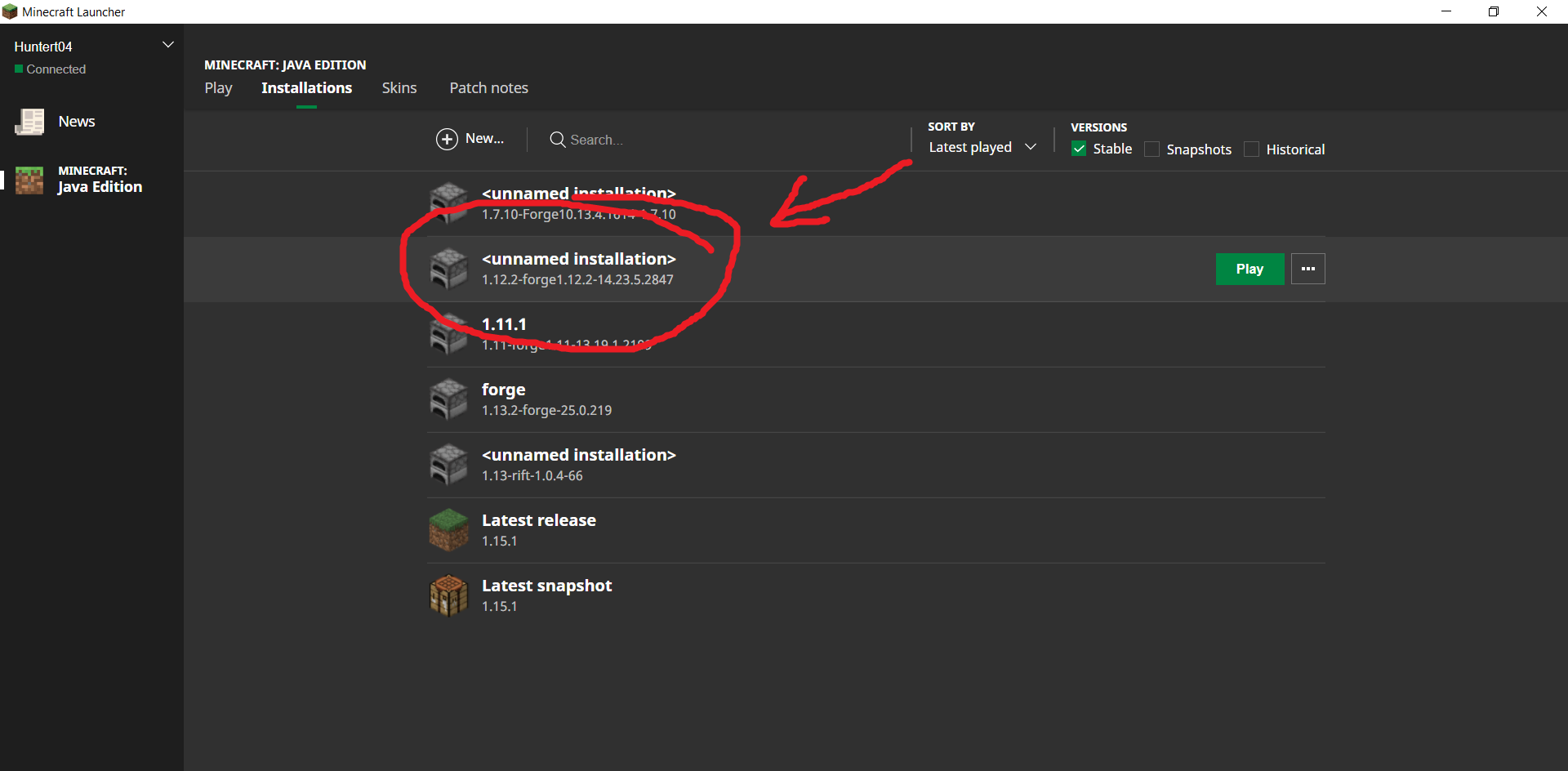Enable the Historical versions checkbox
This screenshot has height=771, width=1568.
(1251, 149)
